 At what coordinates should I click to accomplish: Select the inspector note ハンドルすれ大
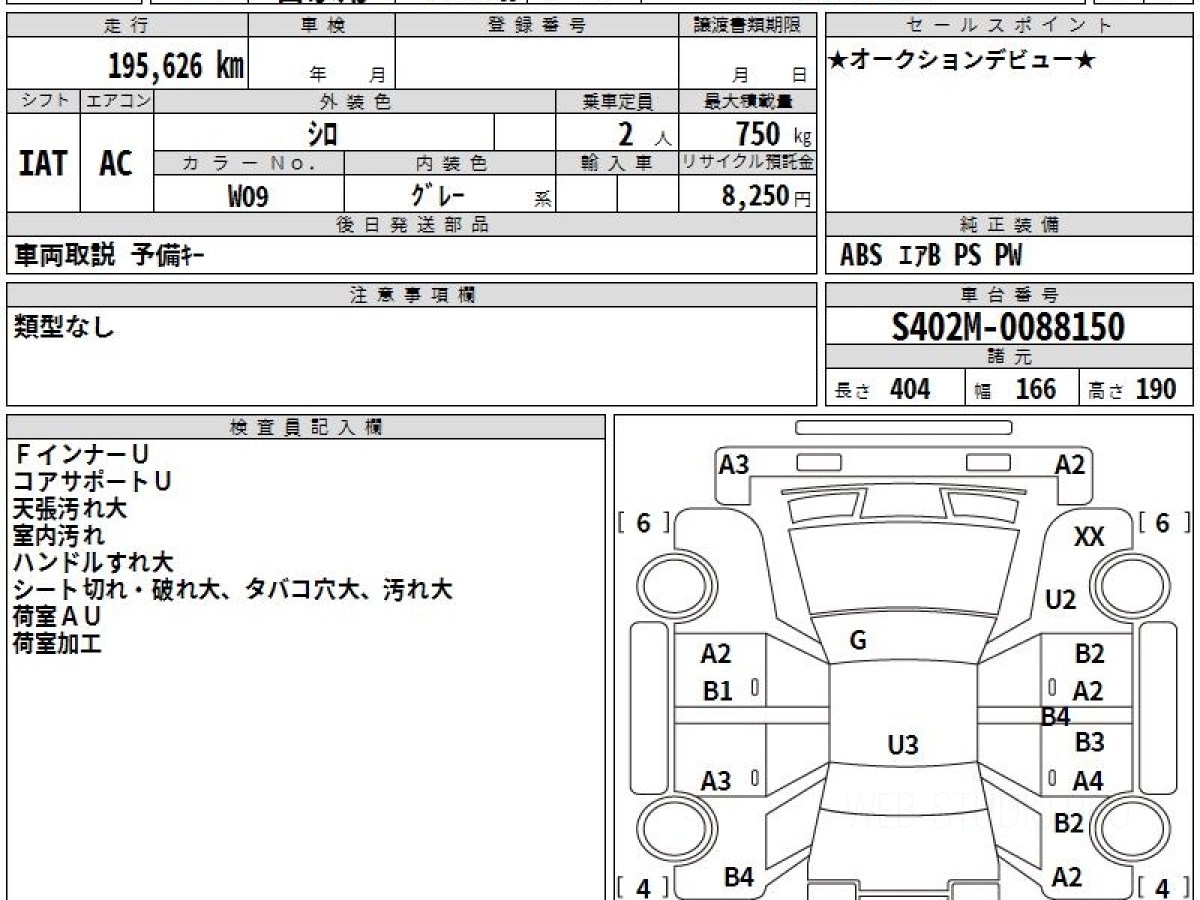click(x=93, y=562)
